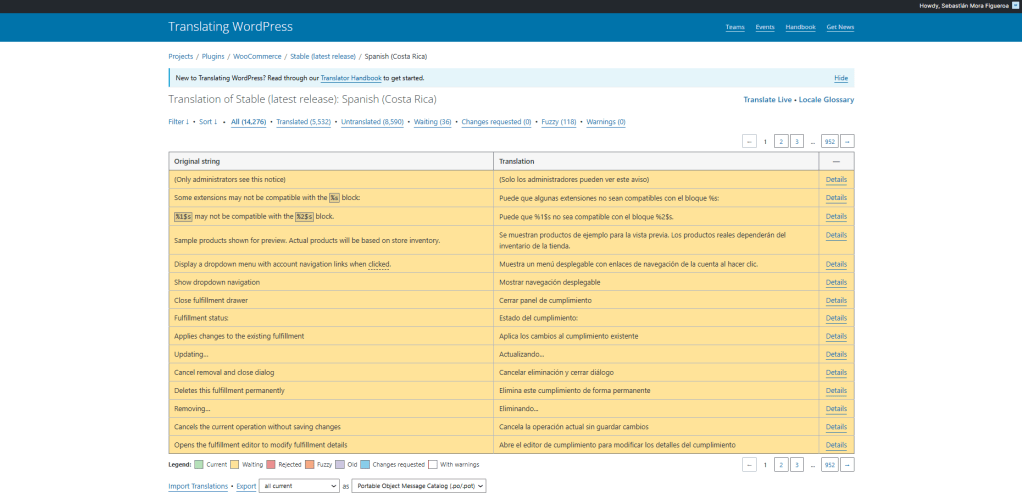
Task: Select the 'Removing…' original string row
Action: [330, 409]
